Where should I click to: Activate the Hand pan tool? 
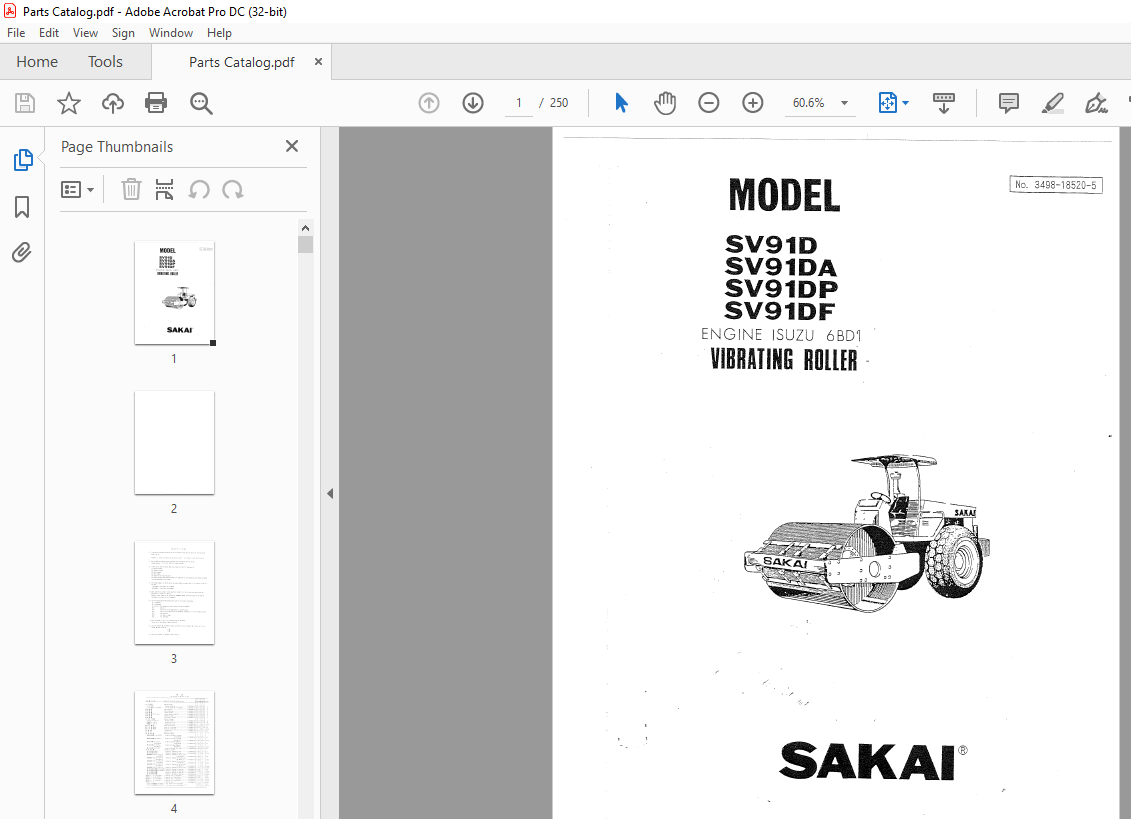(665, 103)
